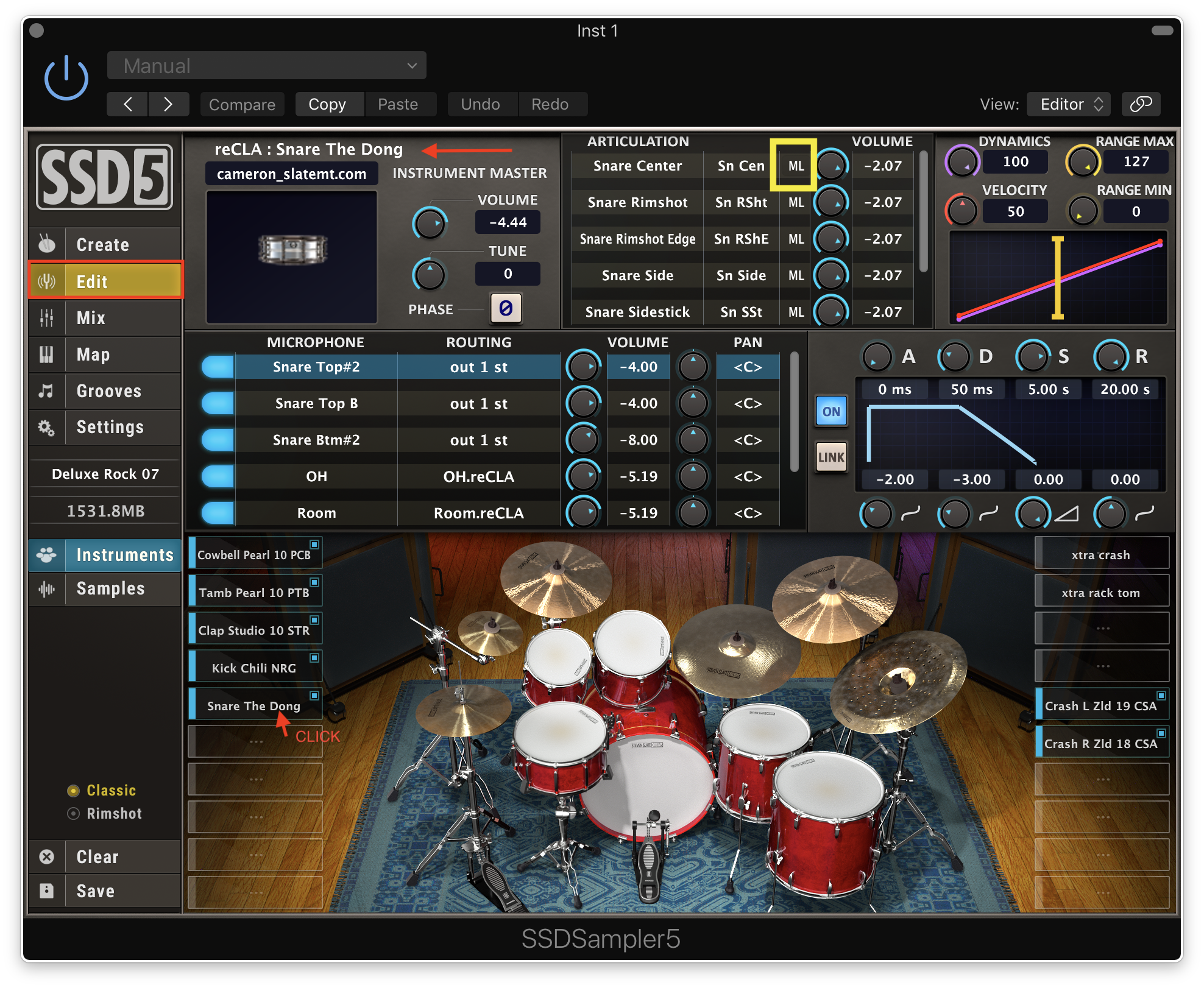Click the Clear kit button
Screen dimensions: 1204x988
point(105,856)
